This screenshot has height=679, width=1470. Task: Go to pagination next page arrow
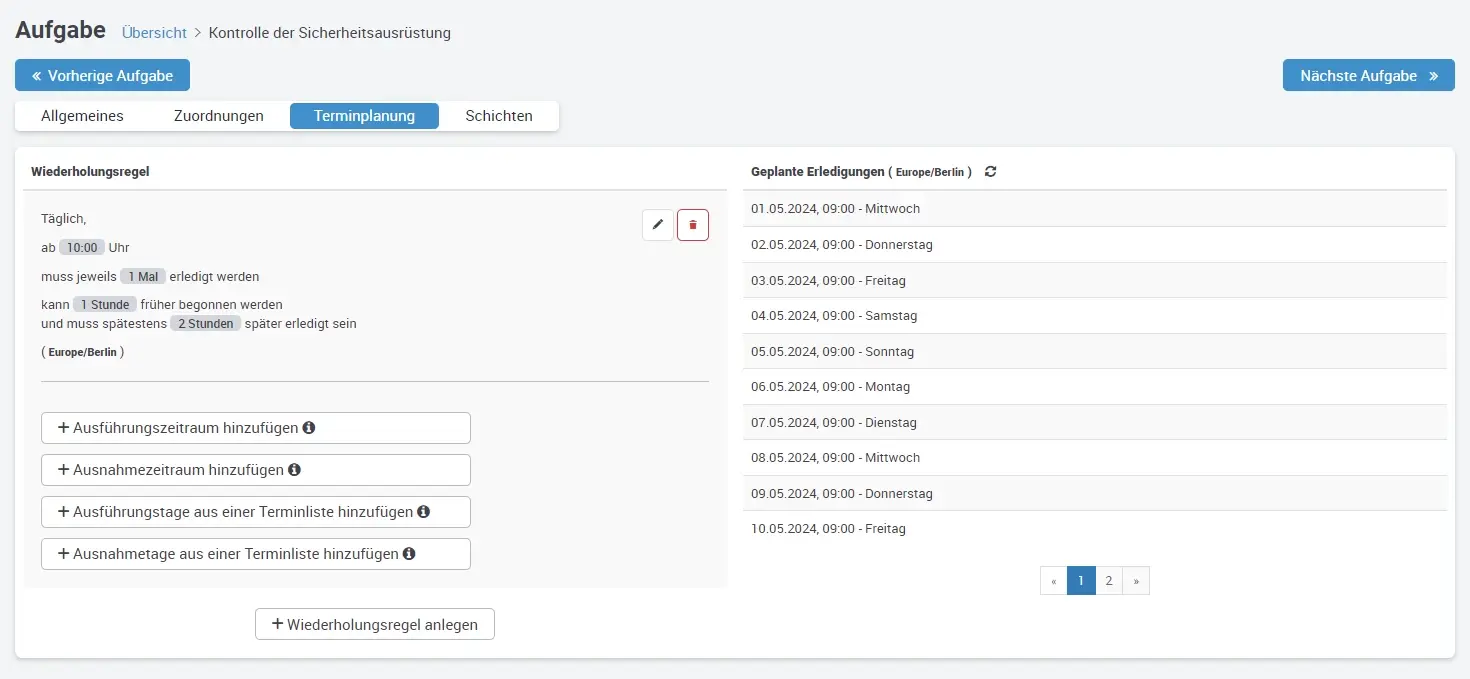(1136, 581)
